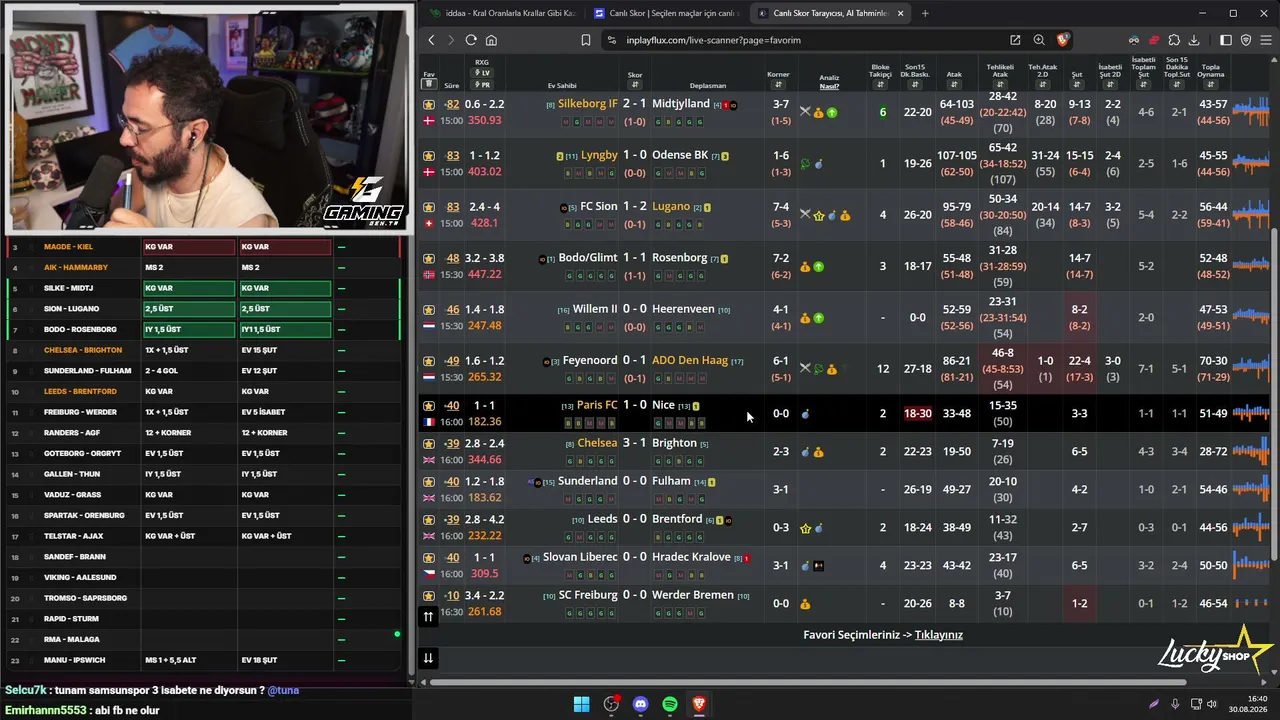Open the Brave Shields lion icon
Viewport: 1280px width, 720px height.
pyautogui.click(x=1062, y=40)
